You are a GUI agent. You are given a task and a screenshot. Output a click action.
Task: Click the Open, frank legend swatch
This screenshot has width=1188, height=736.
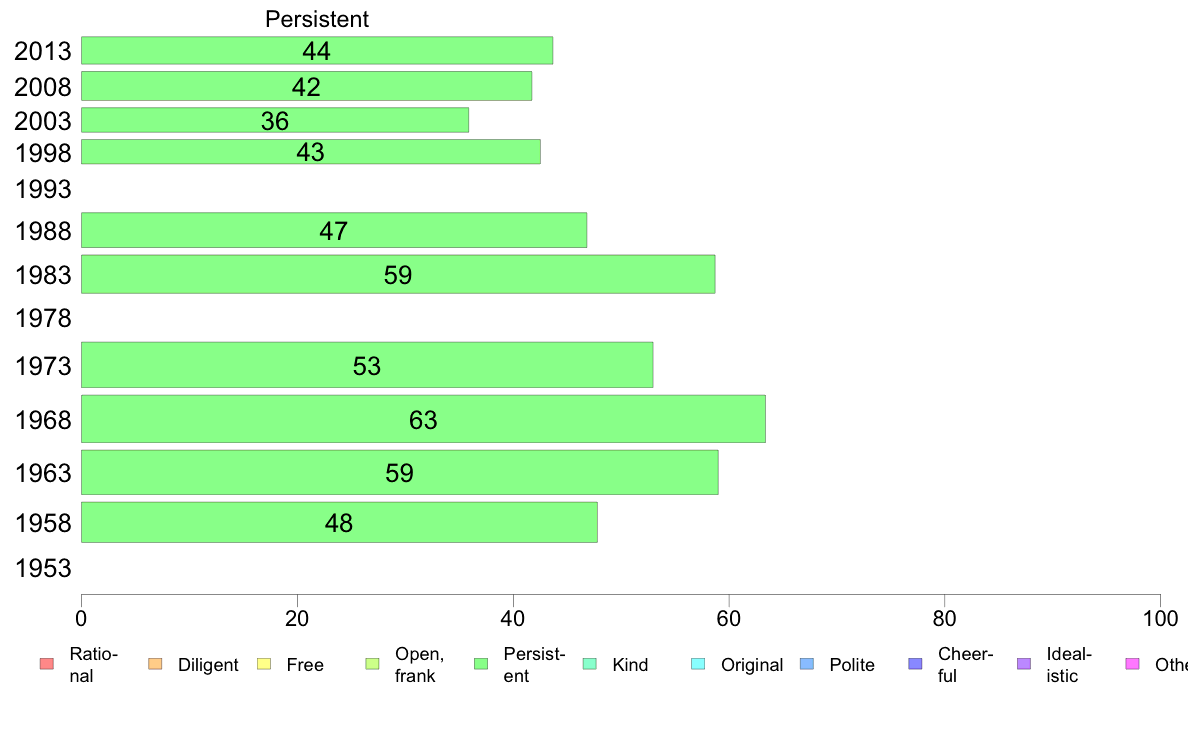(x=372, y=664)
